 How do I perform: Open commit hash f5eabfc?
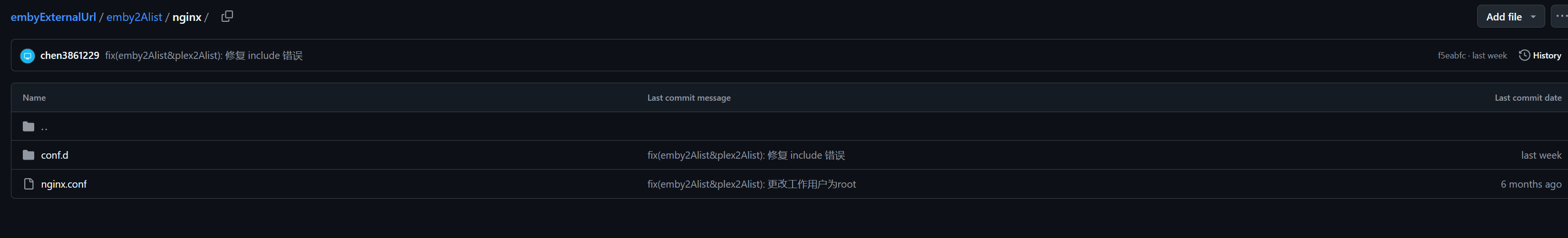point(1451,56)
